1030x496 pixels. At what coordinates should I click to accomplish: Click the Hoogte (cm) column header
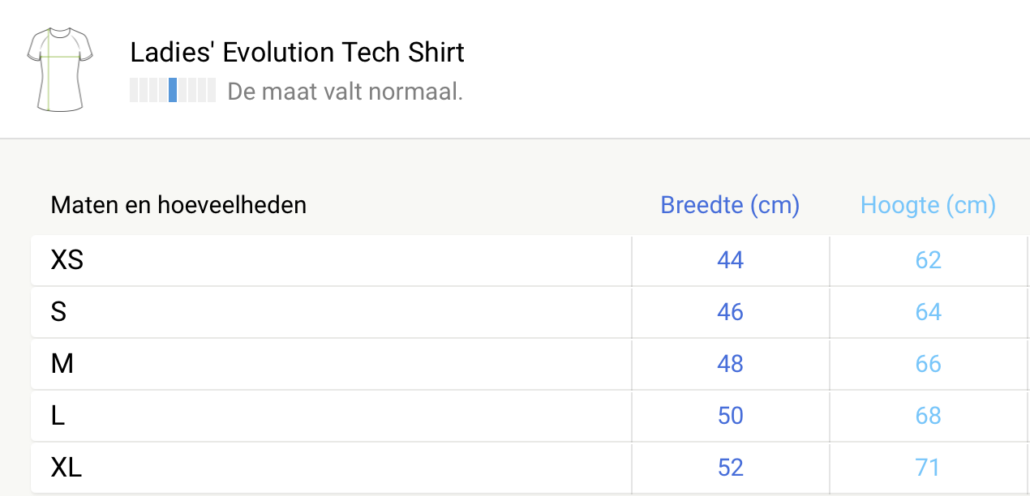pos(928,206)
